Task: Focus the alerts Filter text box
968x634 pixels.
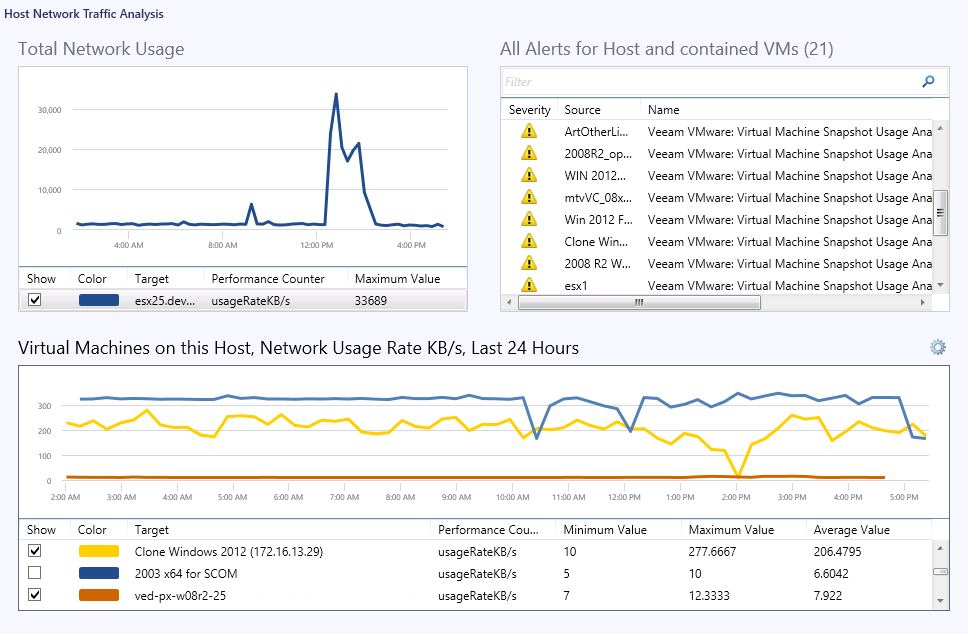Action: point(708,82)
